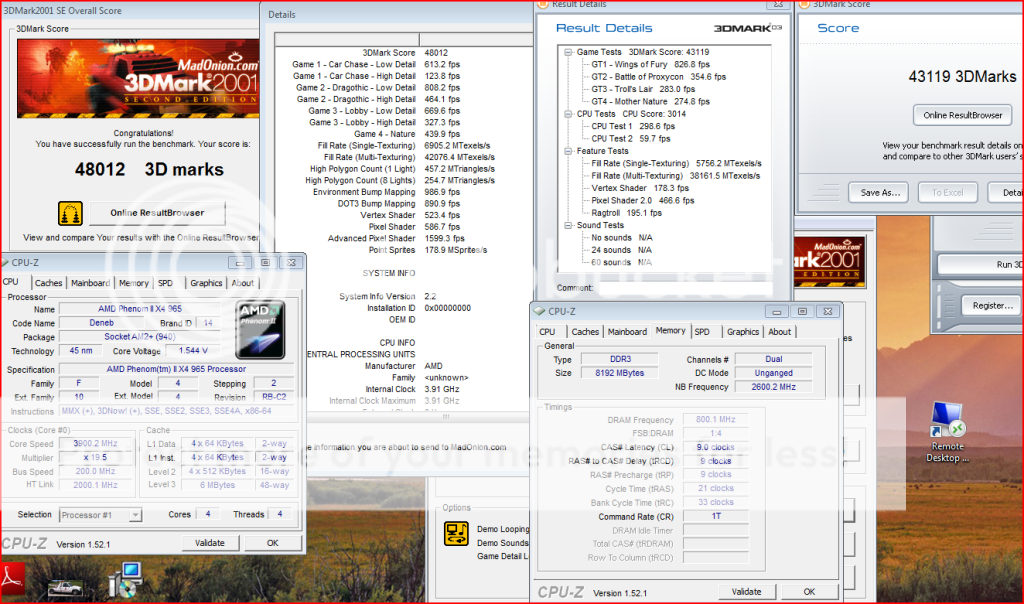Click the Comment input field
The image size is (1024, 604).
[x=685, y=288]
